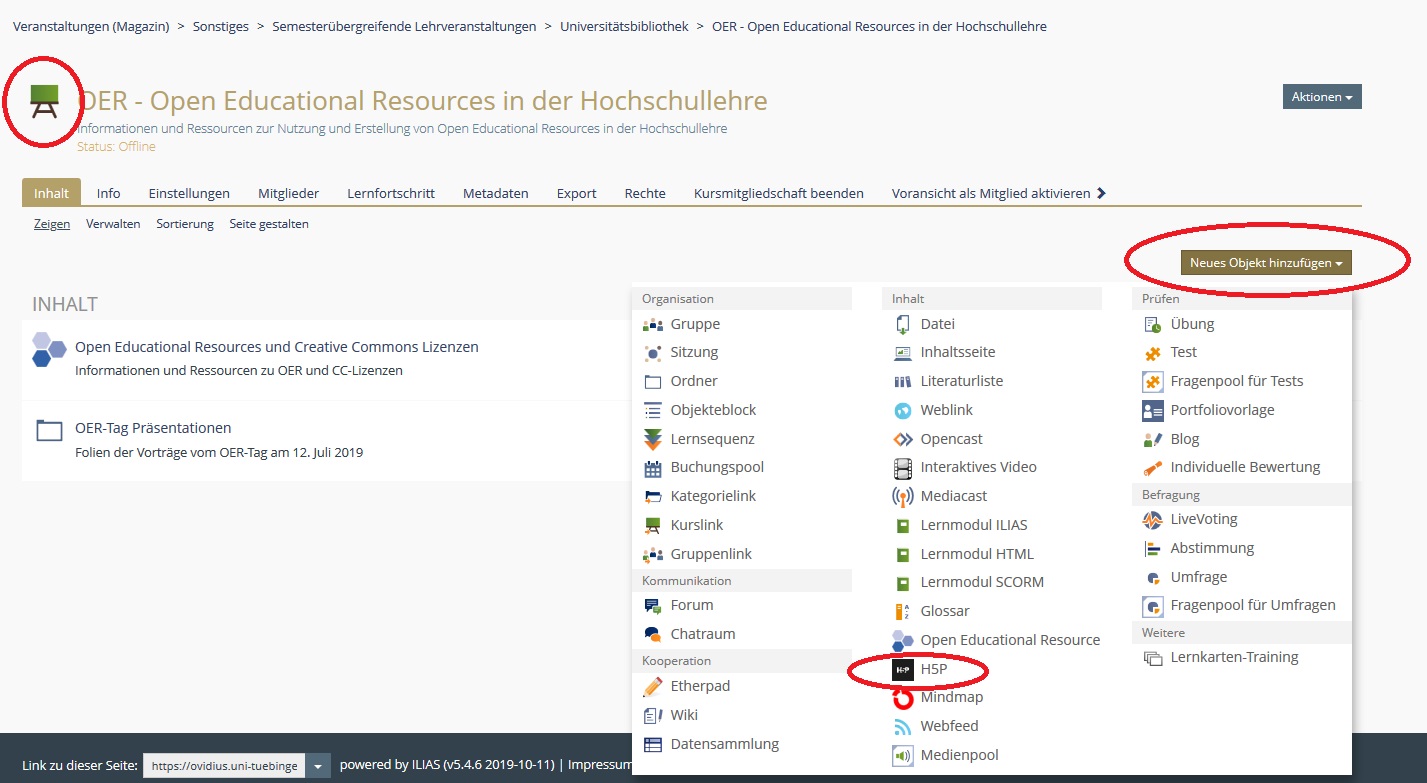
Task: Click the course blackboard icon beside title
Action: pyautogui.click(x=44, y=101)
